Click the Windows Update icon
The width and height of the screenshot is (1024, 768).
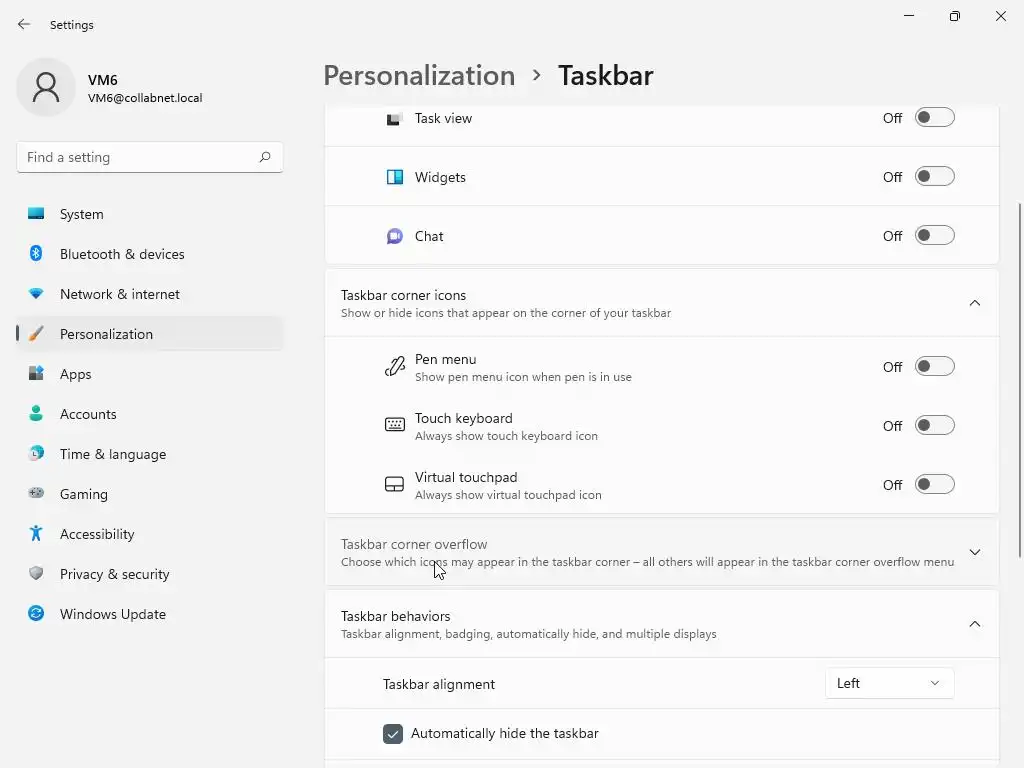[36, 614]
